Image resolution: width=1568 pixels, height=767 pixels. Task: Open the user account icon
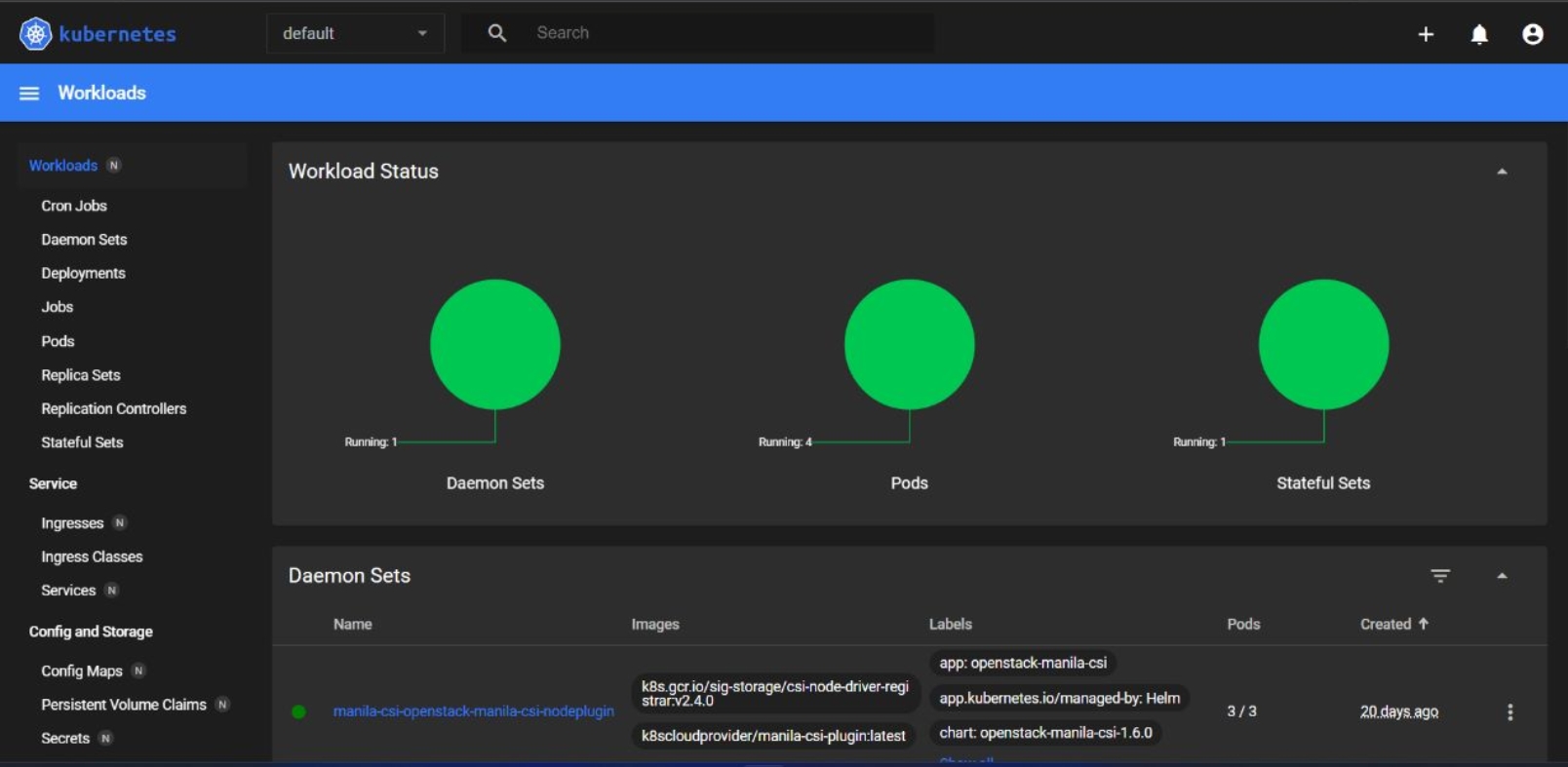point(1533,34)
